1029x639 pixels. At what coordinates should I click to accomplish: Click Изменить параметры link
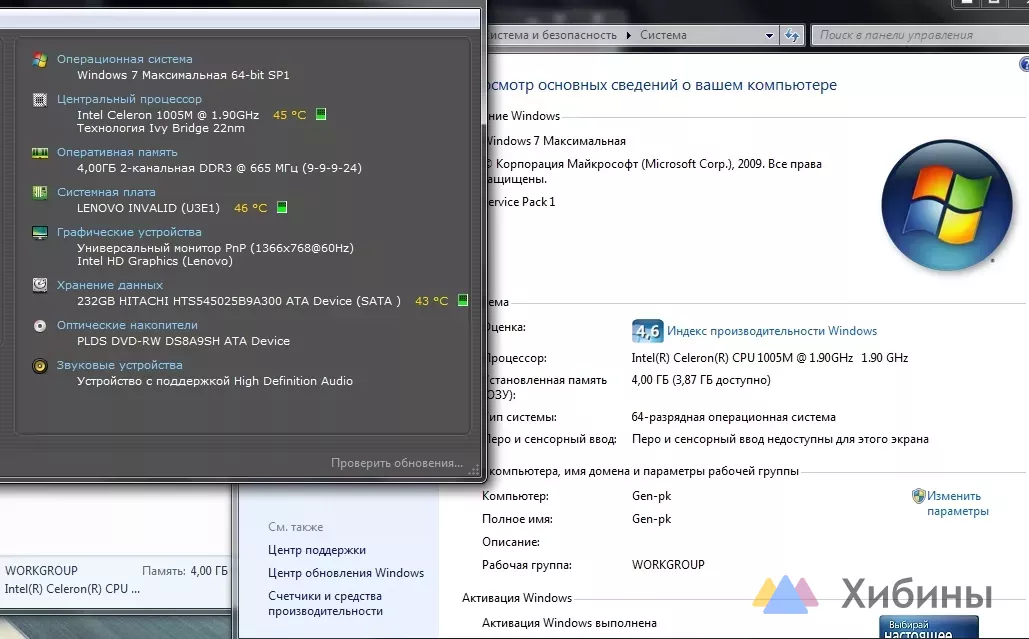pos(957,504)
